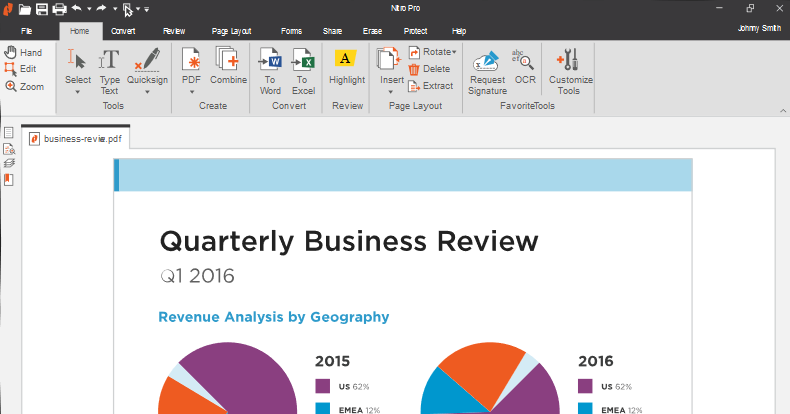This screenshot has height=414, width=790.
Task: Click the quick access select cursor icon
Action: tap(128, 10)
